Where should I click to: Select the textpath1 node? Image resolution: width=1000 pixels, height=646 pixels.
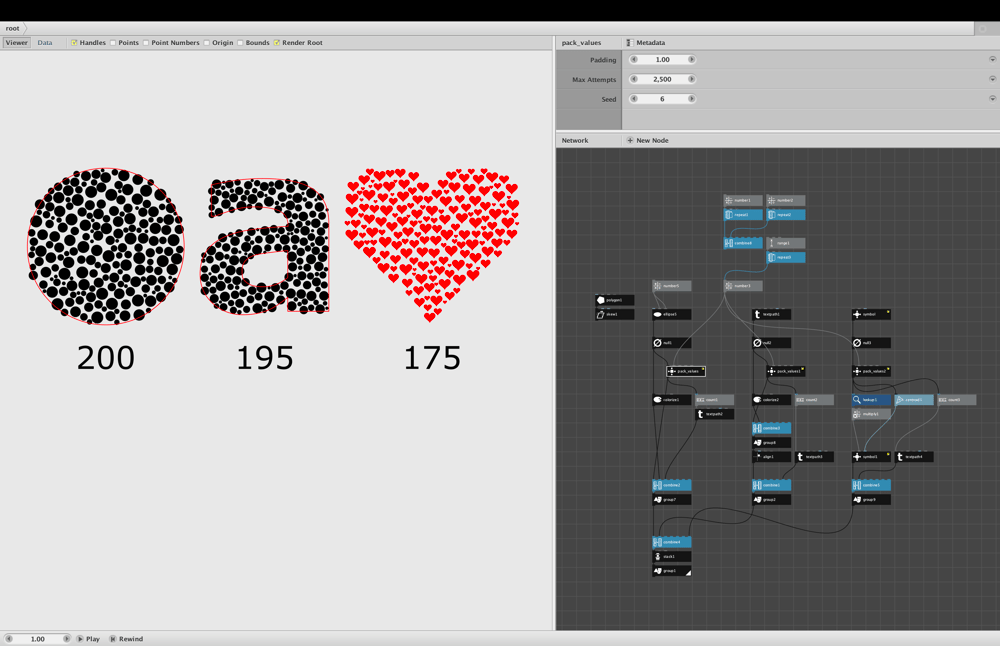tap(772, 314)
